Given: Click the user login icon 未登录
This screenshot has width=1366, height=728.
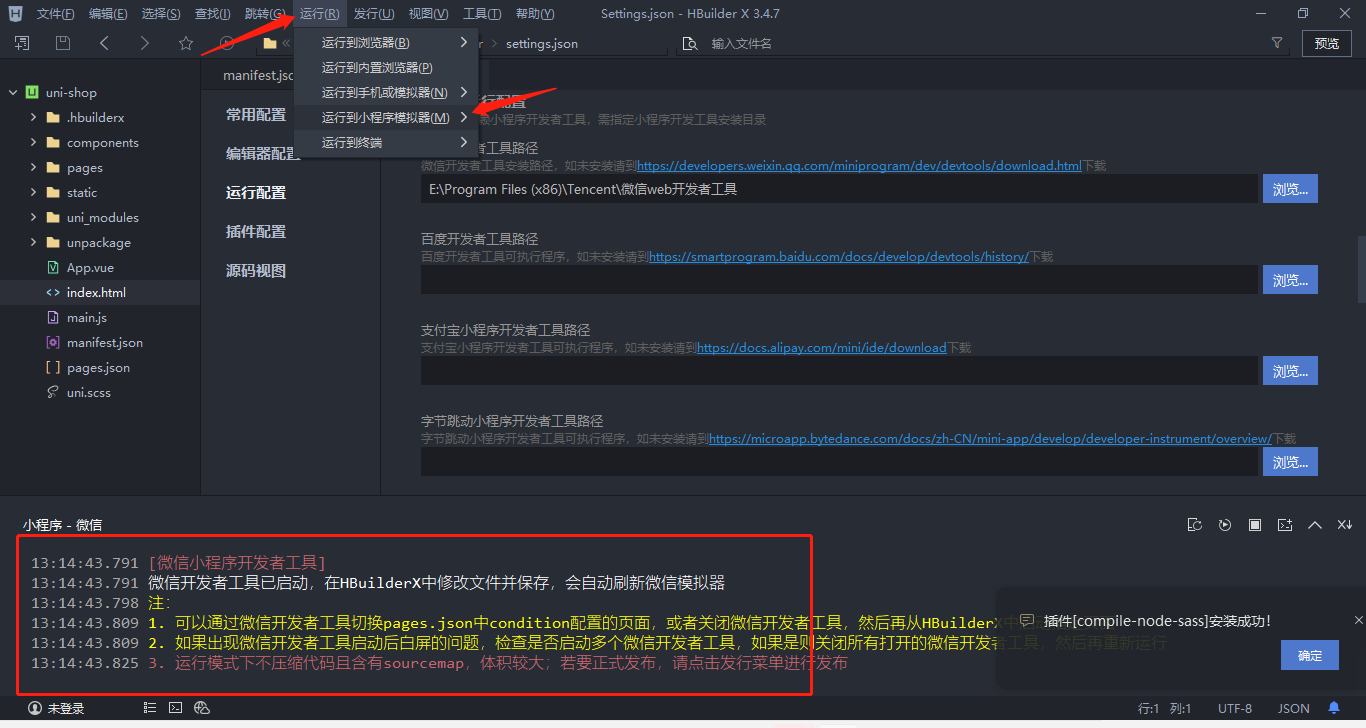Looking at the screenshot, I should click(56, 708).
